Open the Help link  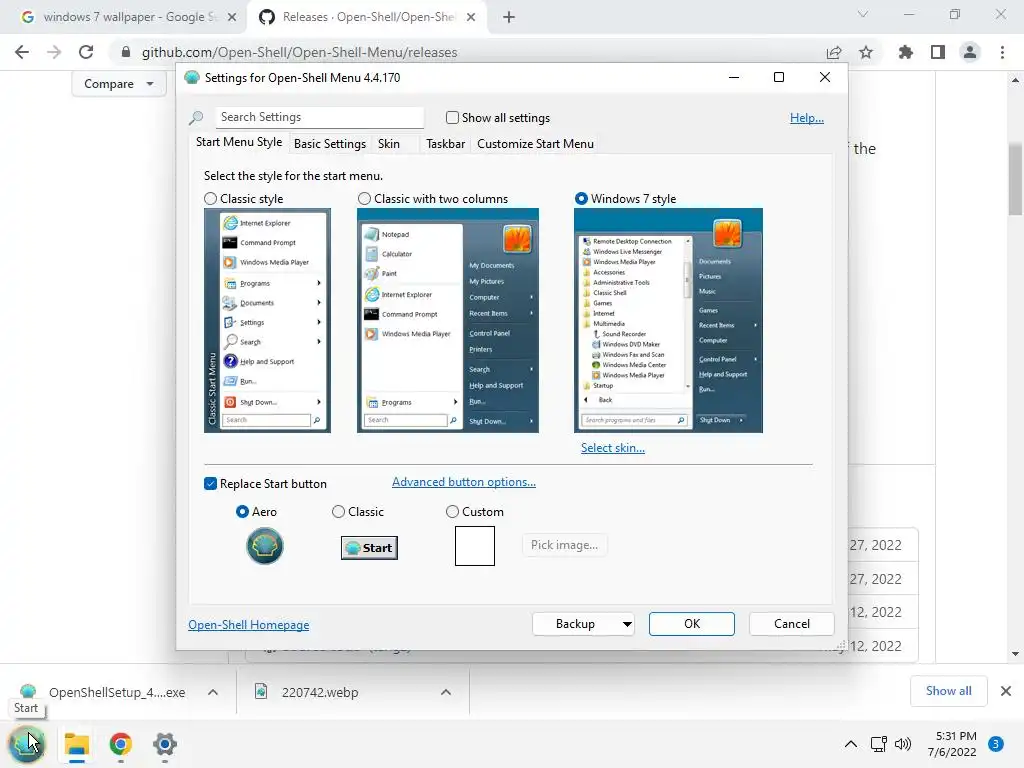pyautogui.click(x=807, y=118)
